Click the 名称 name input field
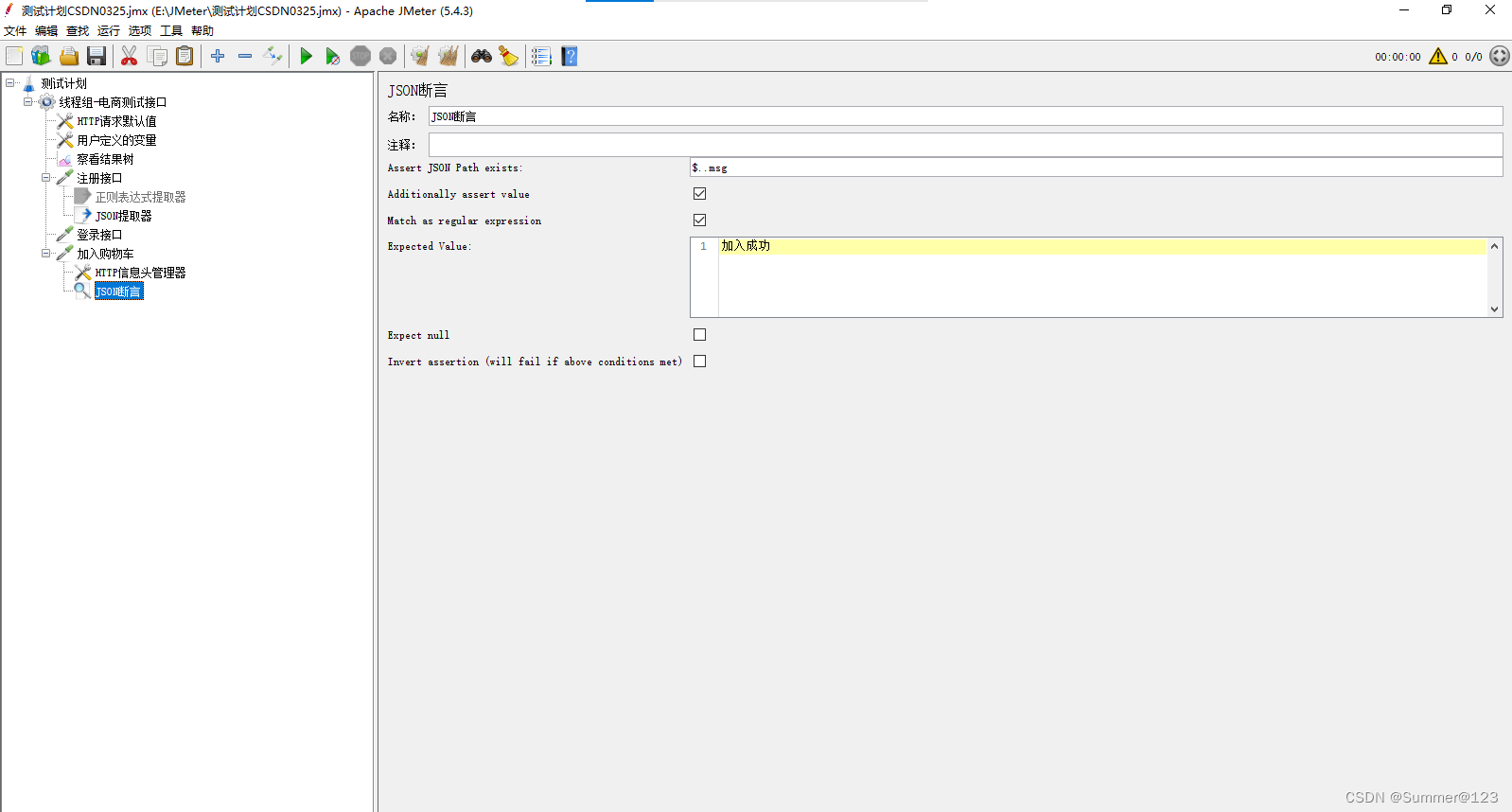The width and height of the screenshot is (1512, 812). pyautogui.click(x=965, y=116)
